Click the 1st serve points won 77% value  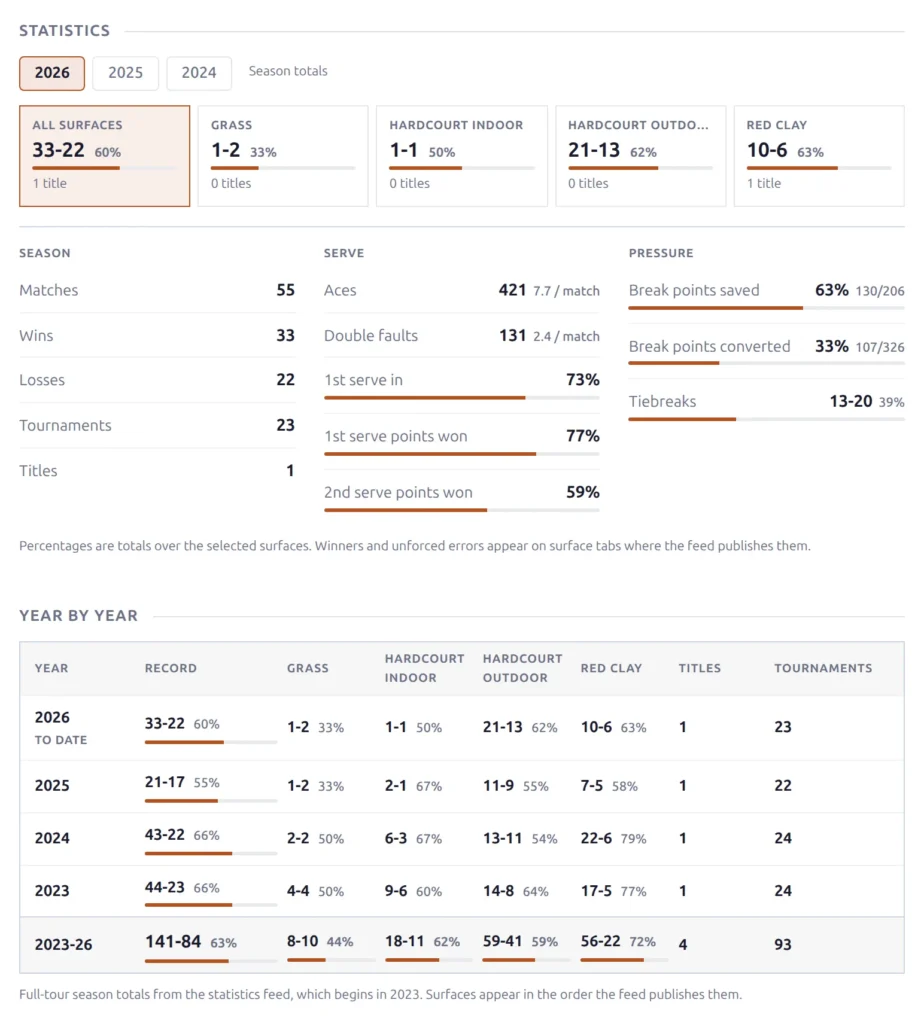click(582, 436)
